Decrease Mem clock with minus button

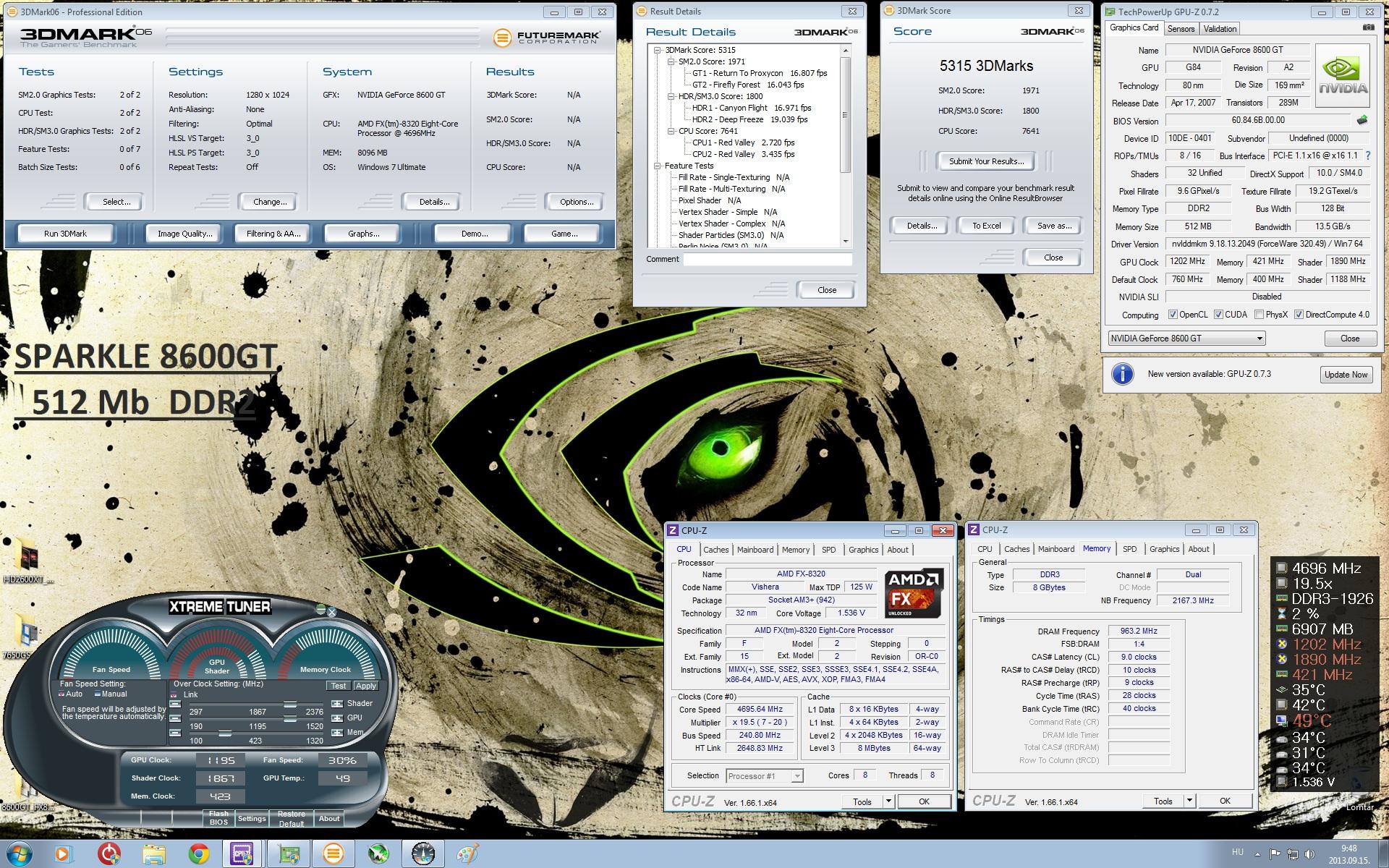pos(174,733)
